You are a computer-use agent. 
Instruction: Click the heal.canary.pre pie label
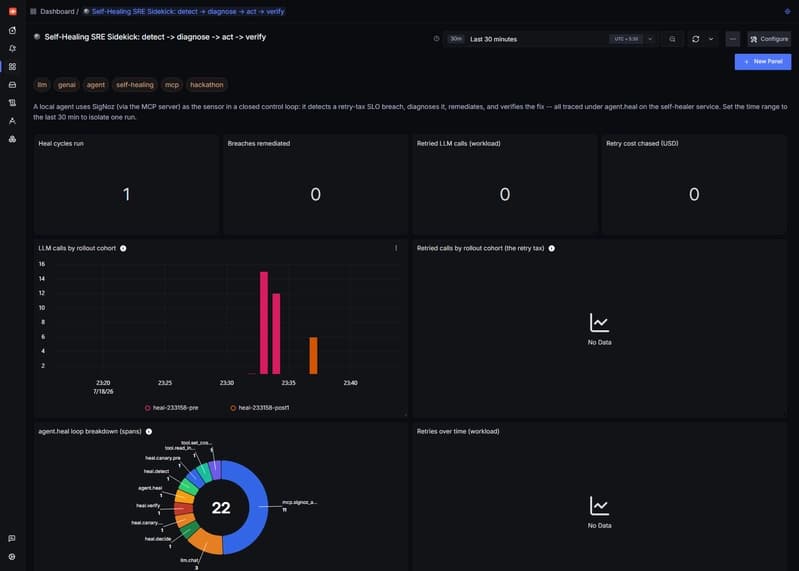click(163, 458)
